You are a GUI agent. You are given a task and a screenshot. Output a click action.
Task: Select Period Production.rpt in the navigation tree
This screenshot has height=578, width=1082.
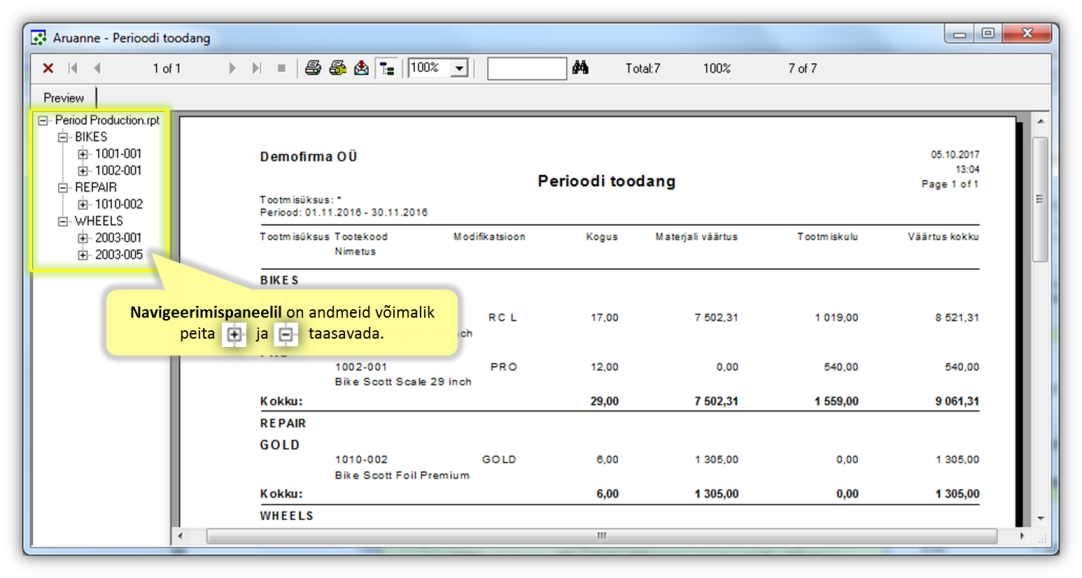[x=107, y=120]
